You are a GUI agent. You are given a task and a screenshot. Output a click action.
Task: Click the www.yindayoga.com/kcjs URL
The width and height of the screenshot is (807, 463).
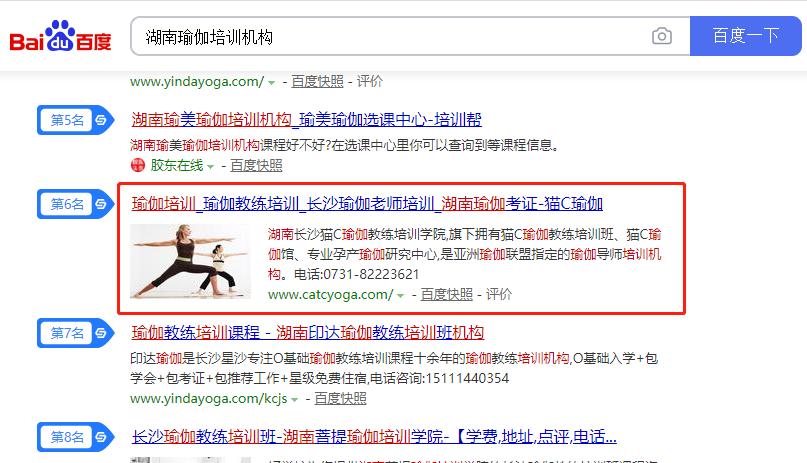[208, 399]
